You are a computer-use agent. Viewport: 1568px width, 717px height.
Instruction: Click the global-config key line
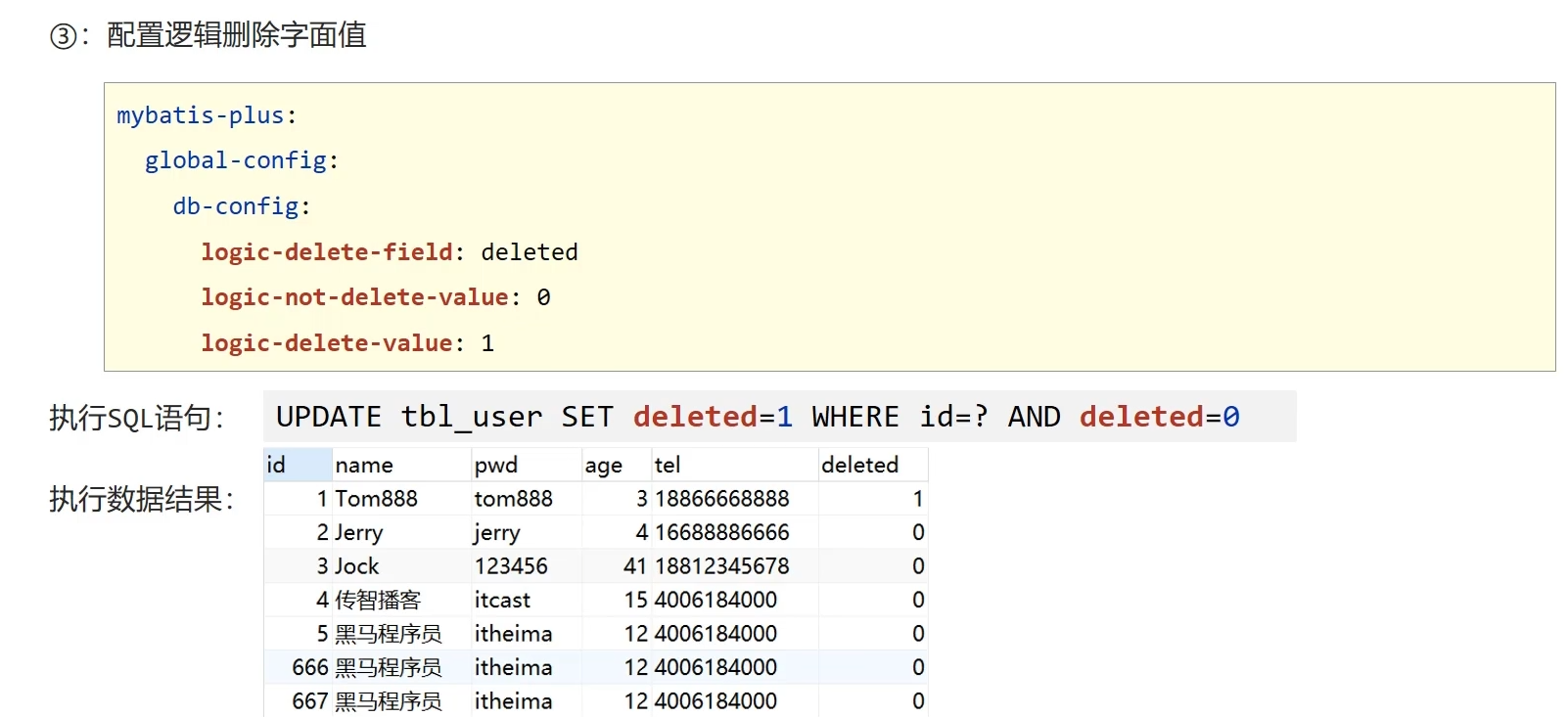pyautogui.click(x=236, y=160)
